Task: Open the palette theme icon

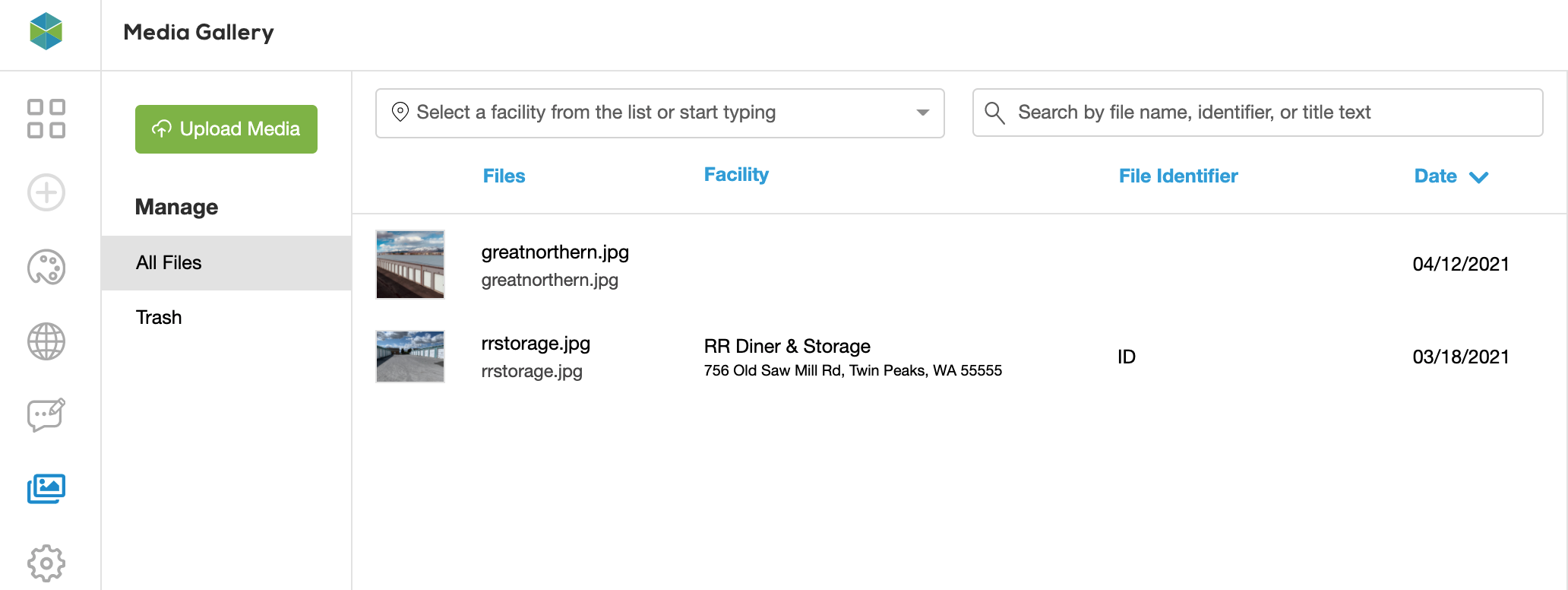Action: [46, 267]
